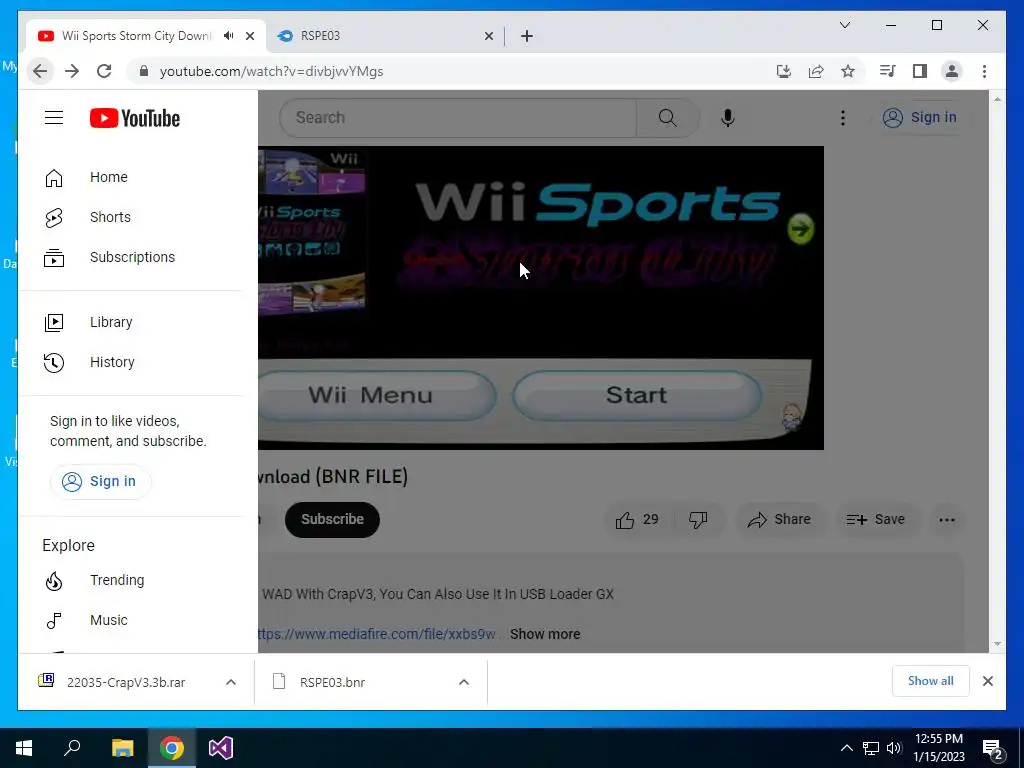Mute the Wii Sports tab audio icon

(x=228, y=36)
